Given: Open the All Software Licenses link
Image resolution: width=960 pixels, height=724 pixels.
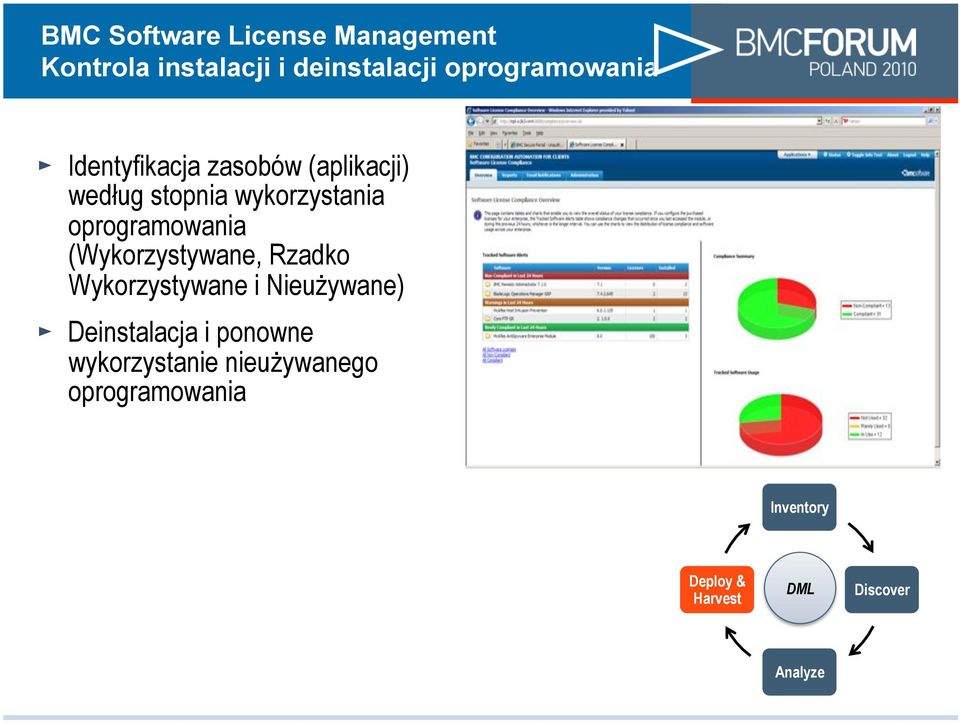Looking at the screenshot, I should (x=499, y=350).
